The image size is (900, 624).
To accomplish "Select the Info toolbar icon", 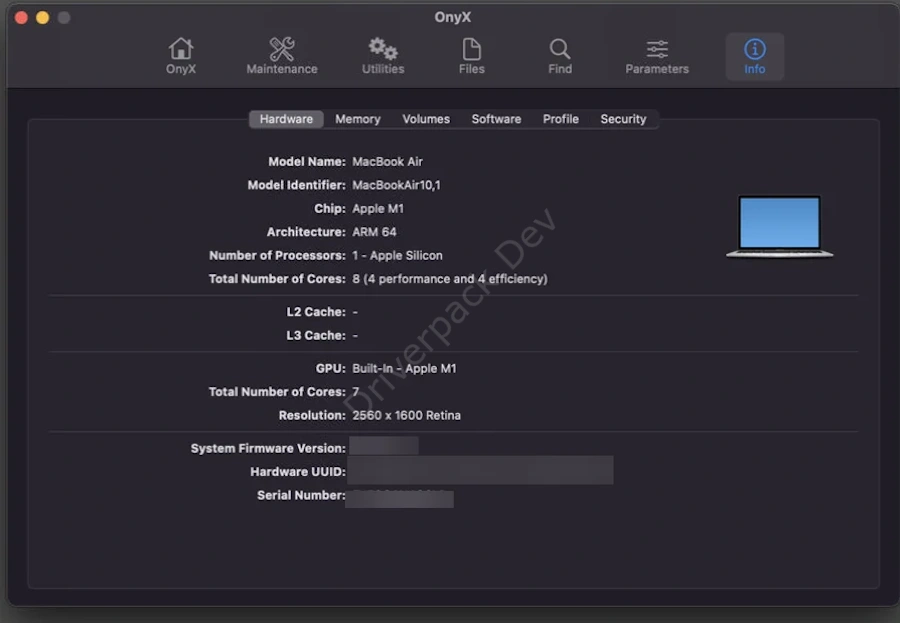I will [x=754, y=56].
